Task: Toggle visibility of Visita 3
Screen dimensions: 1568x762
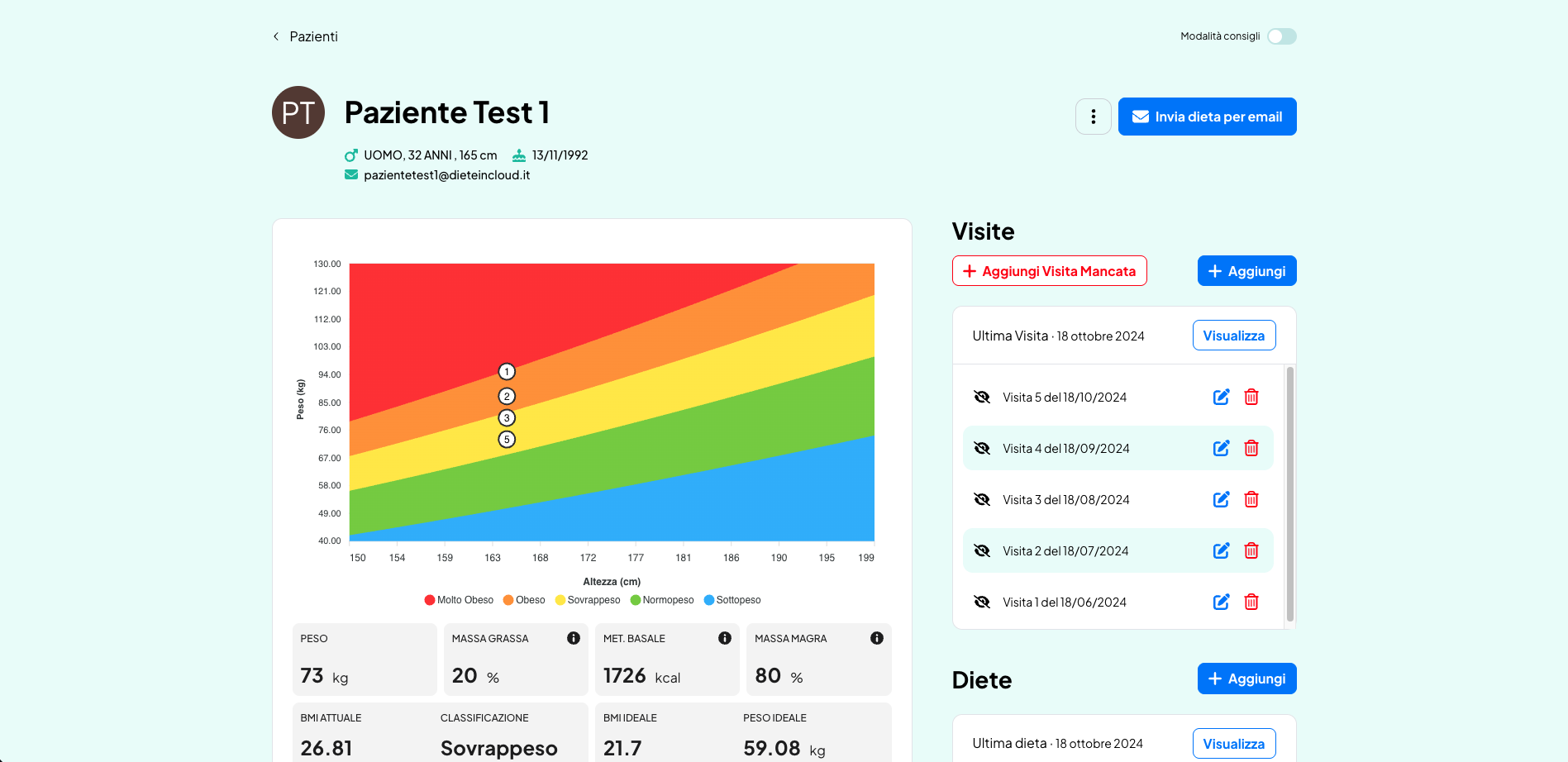Action: (982, 500)
